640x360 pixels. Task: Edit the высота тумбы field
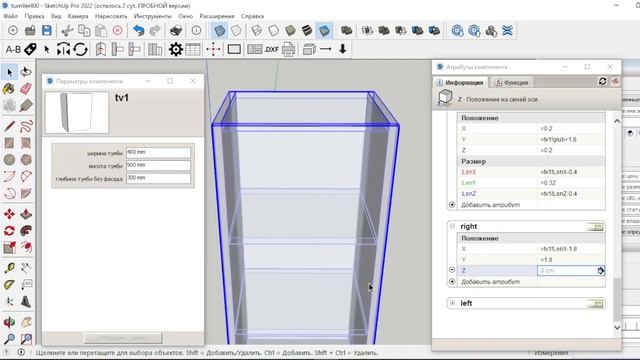click(x=158, y=165)
